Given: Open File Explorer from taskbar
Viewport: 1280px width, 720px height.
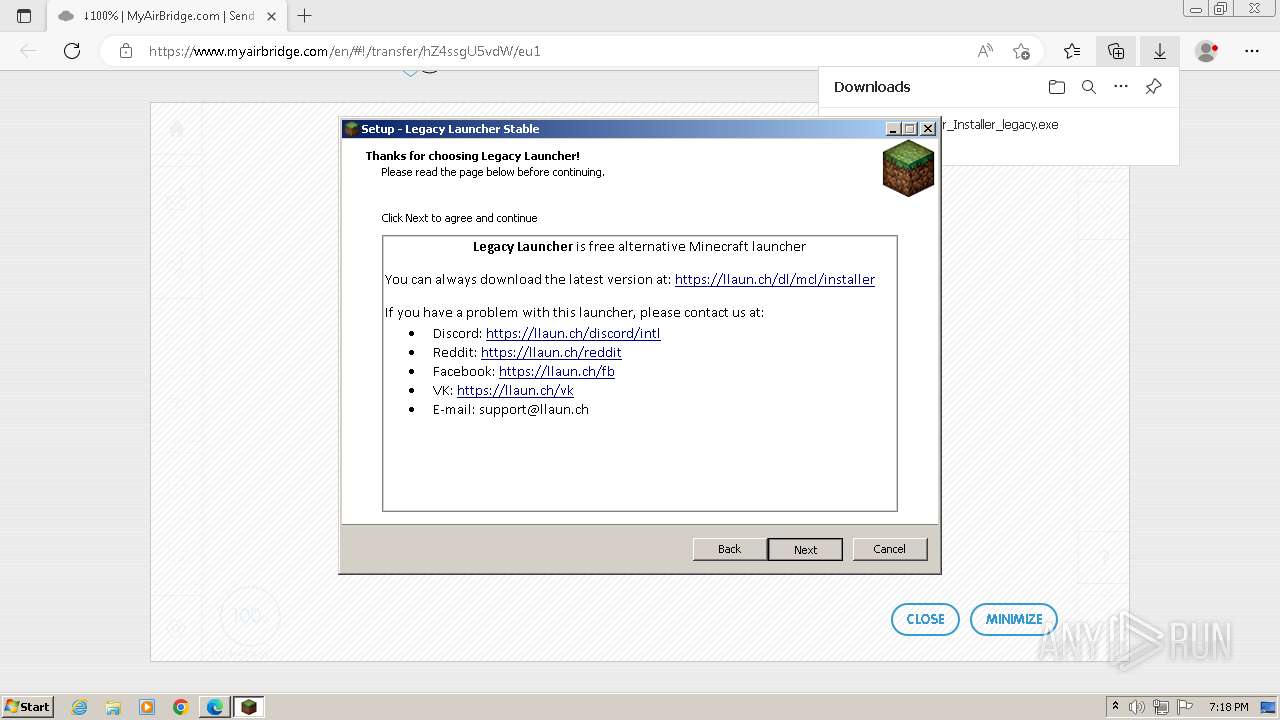Looking at the screenshot, I should 113,707.
